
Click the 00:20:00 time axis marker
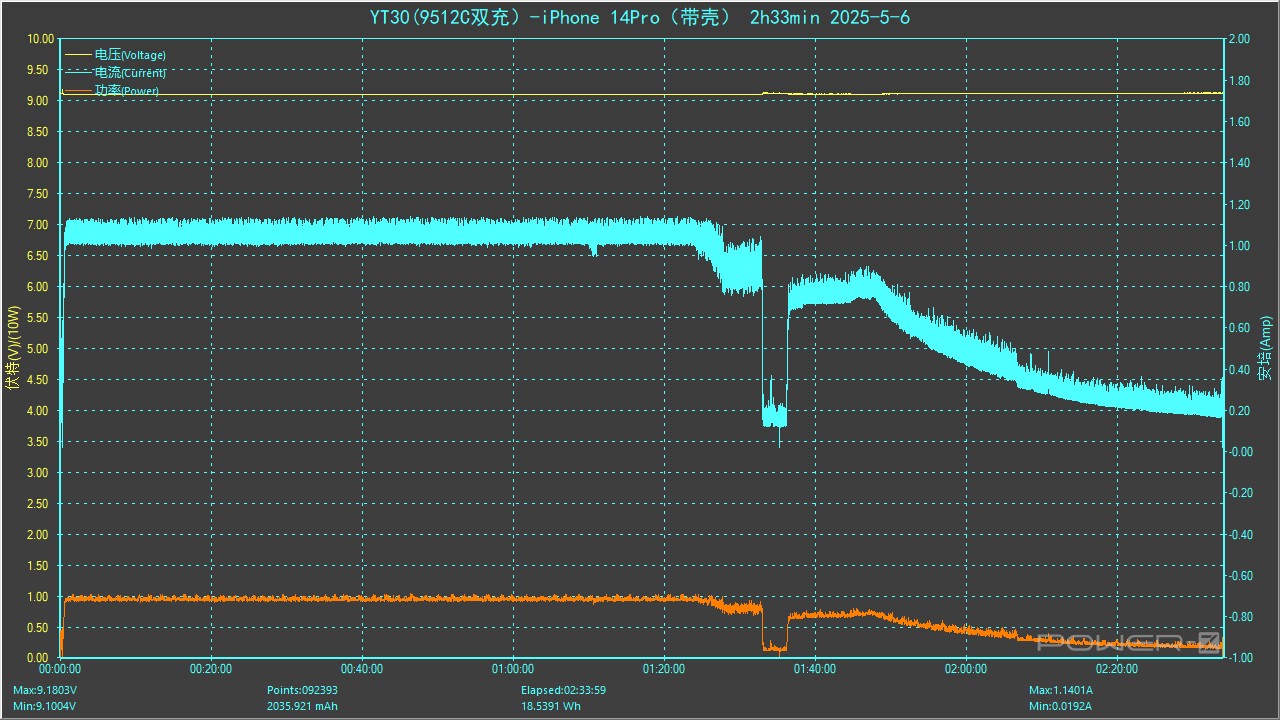tap(210, 669)
